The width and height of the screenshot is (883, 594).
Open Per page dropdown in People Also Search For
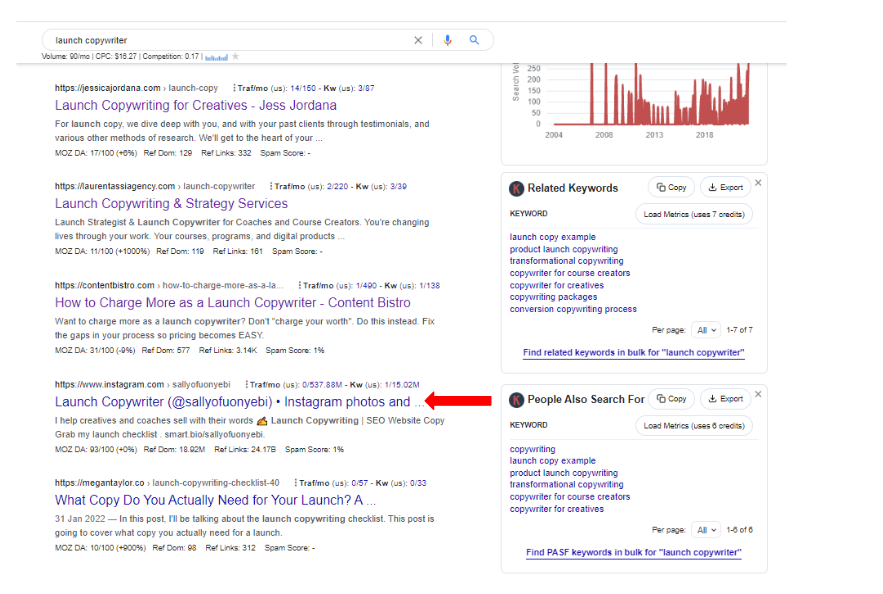[706, 530]
